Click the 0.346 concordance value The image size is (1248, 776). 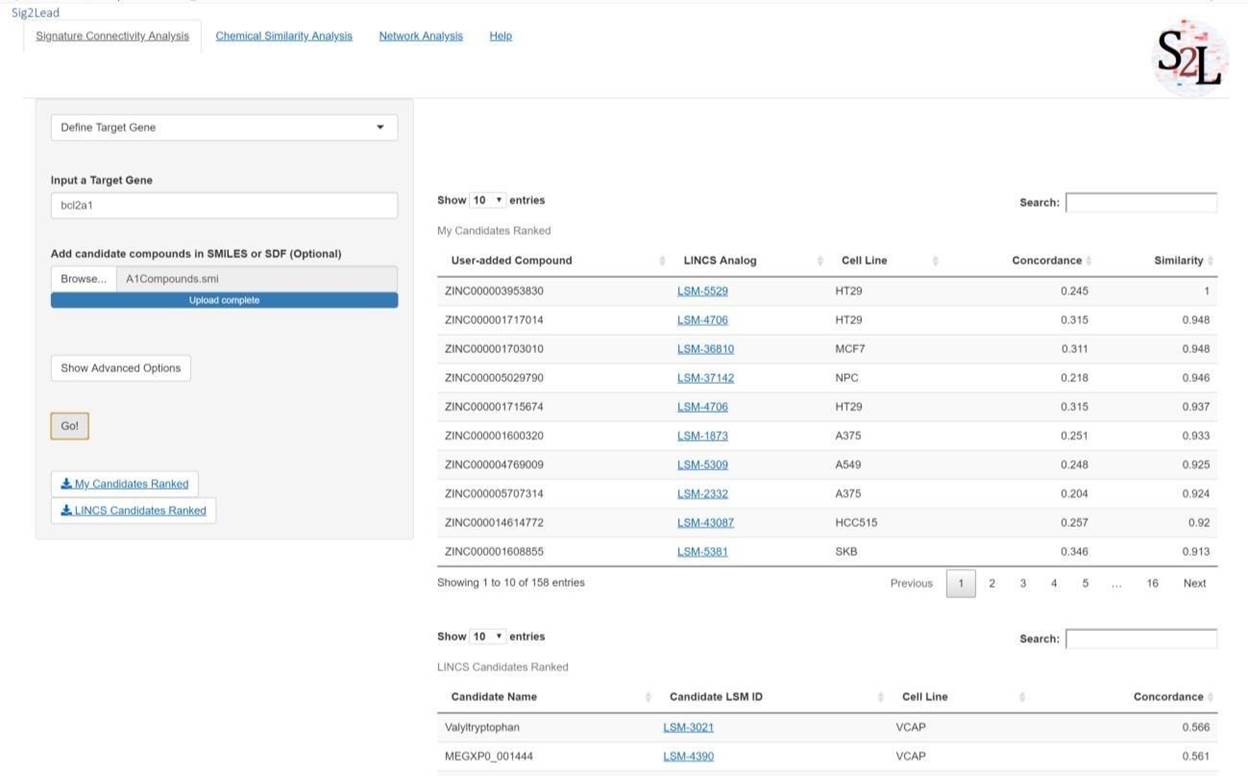click(1074, 552)
